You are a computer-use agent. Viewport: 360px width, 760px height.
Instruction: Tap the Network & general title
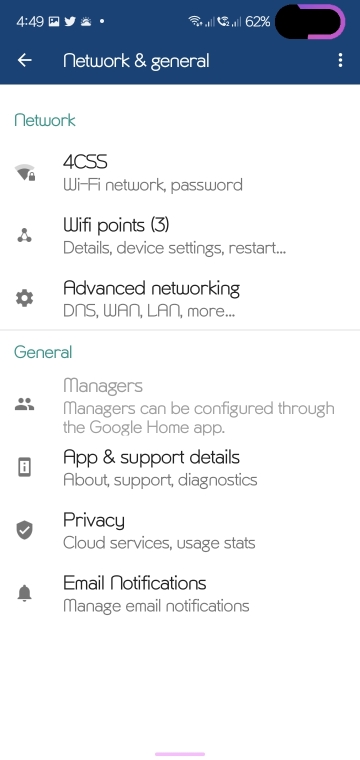(136, 61)
